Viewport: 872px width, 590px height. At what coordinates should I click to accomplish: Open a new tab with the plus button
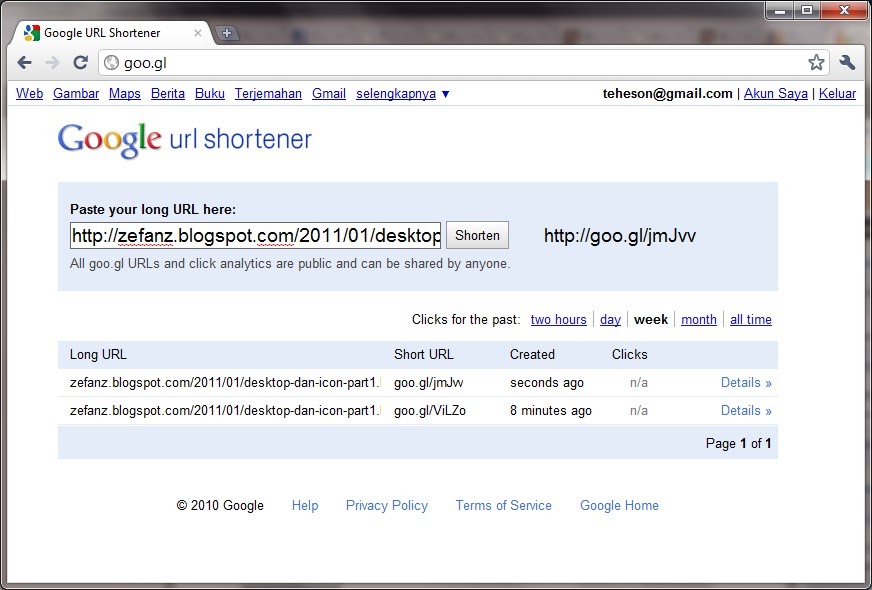pos(226,33)
